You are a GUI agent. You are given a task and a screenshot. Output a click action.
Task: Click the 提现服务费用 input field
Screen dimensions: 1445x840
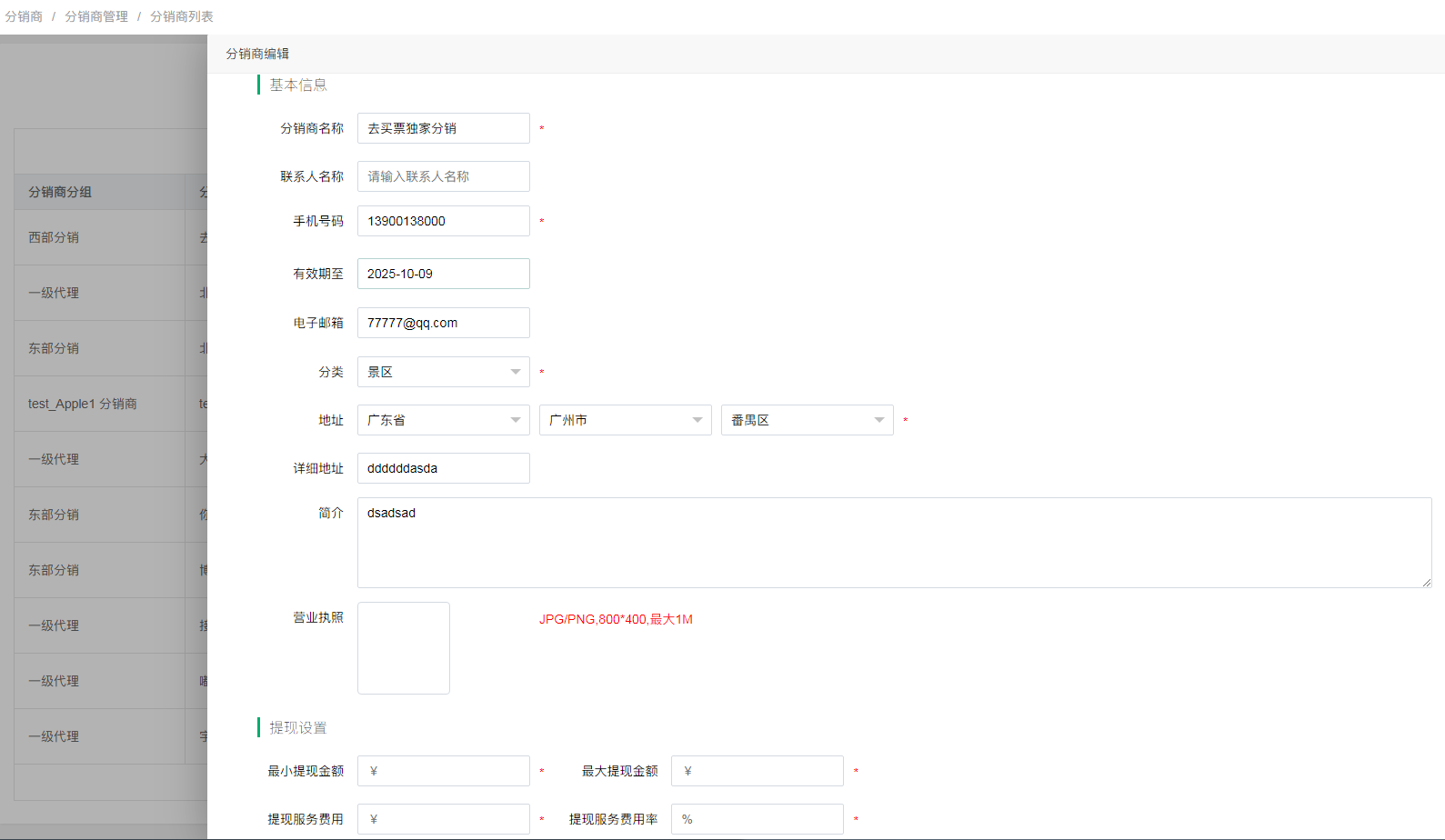coord(443,819)
